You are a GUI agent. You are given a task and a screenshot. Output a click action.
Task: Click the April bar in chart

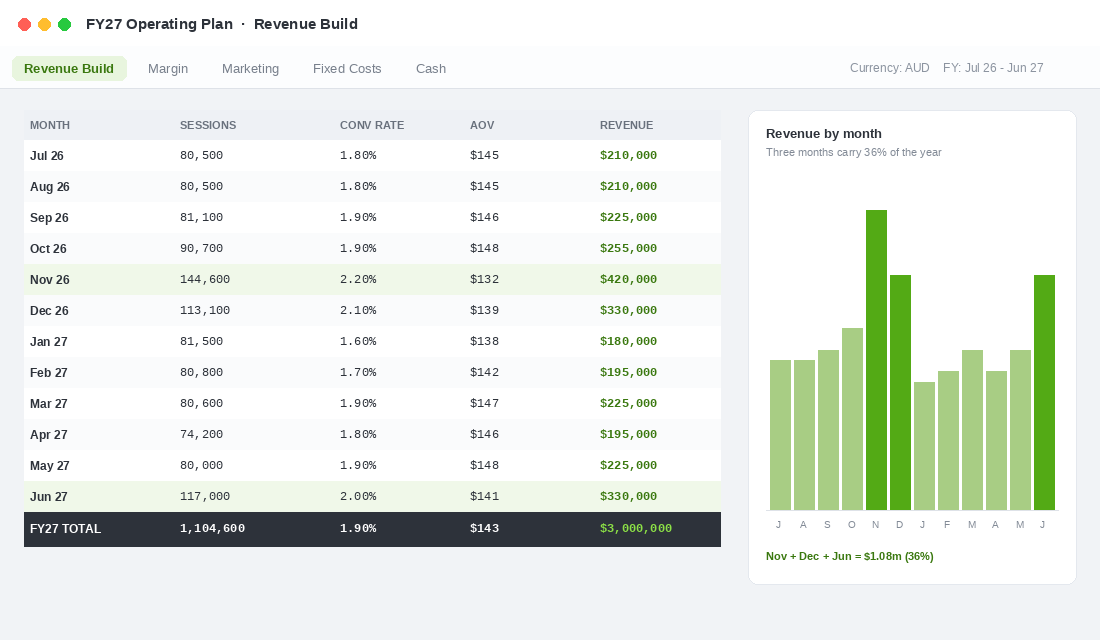[996, 441]
